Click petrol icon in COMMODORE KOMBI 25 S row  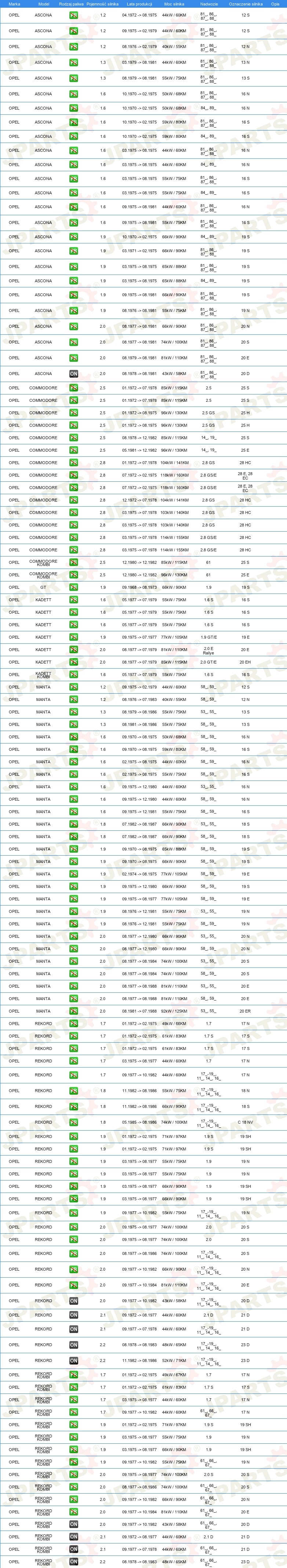pyautogui.click(x=74, y=562)
